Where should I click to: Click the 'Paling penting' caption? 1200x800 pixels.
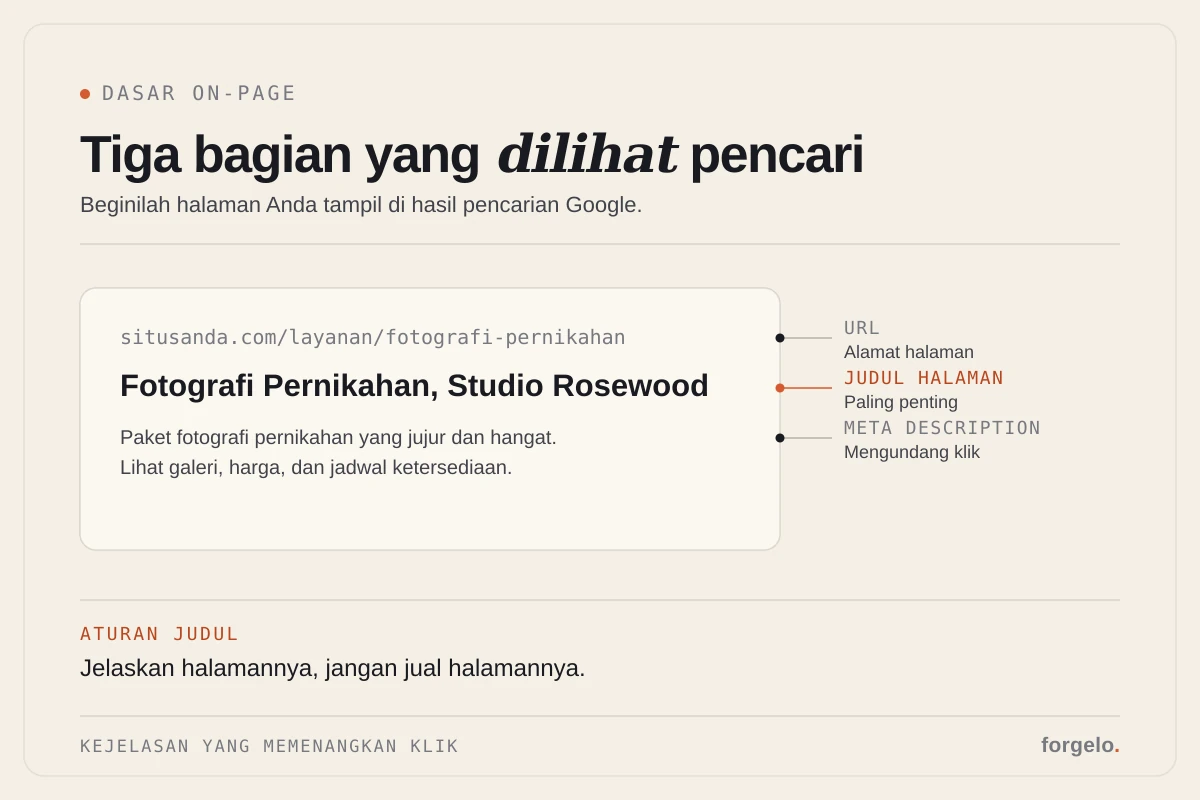pos(900,402)
